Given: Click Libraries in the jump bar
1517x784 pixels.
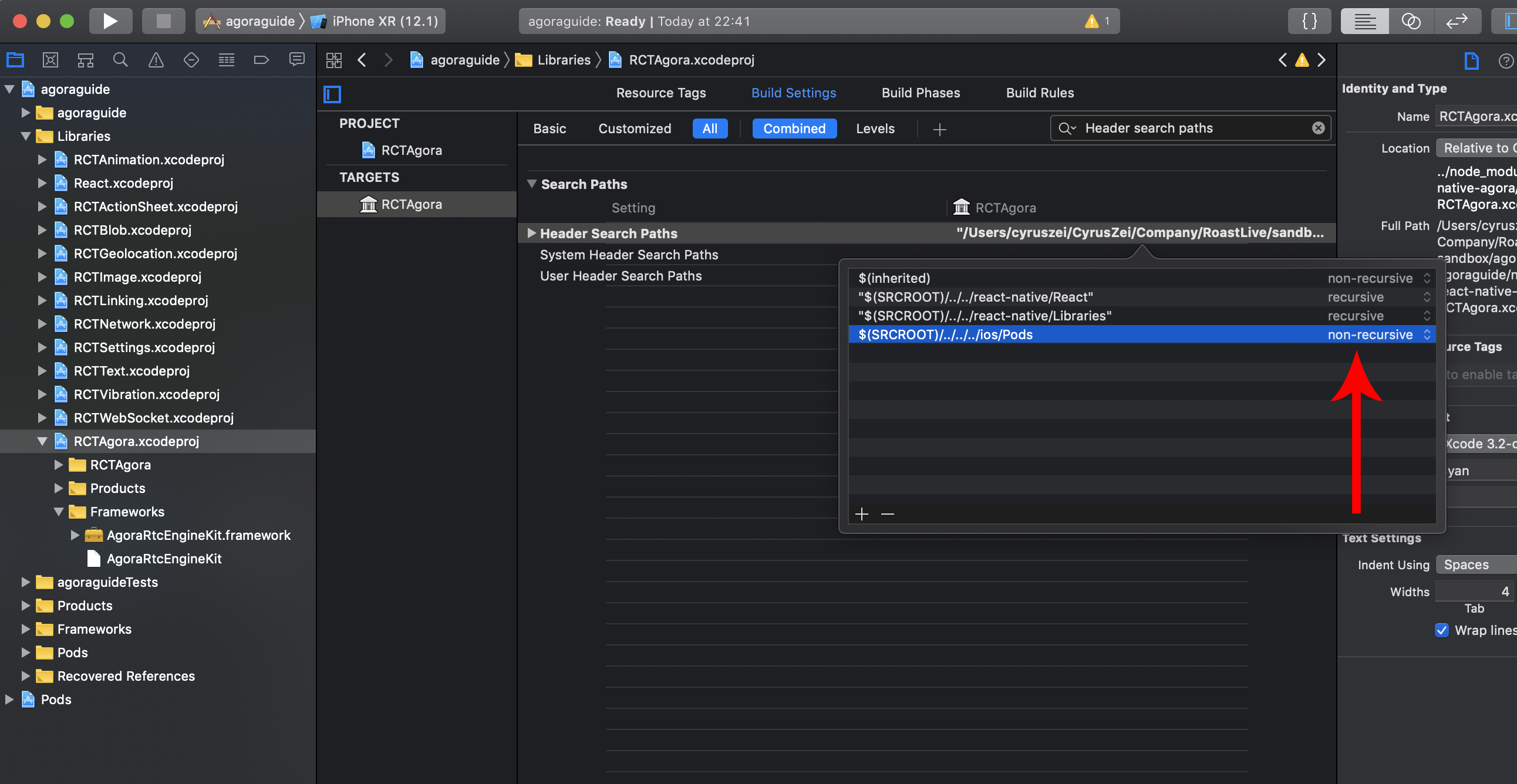Looking at the screenshot, I should point(553,59).
